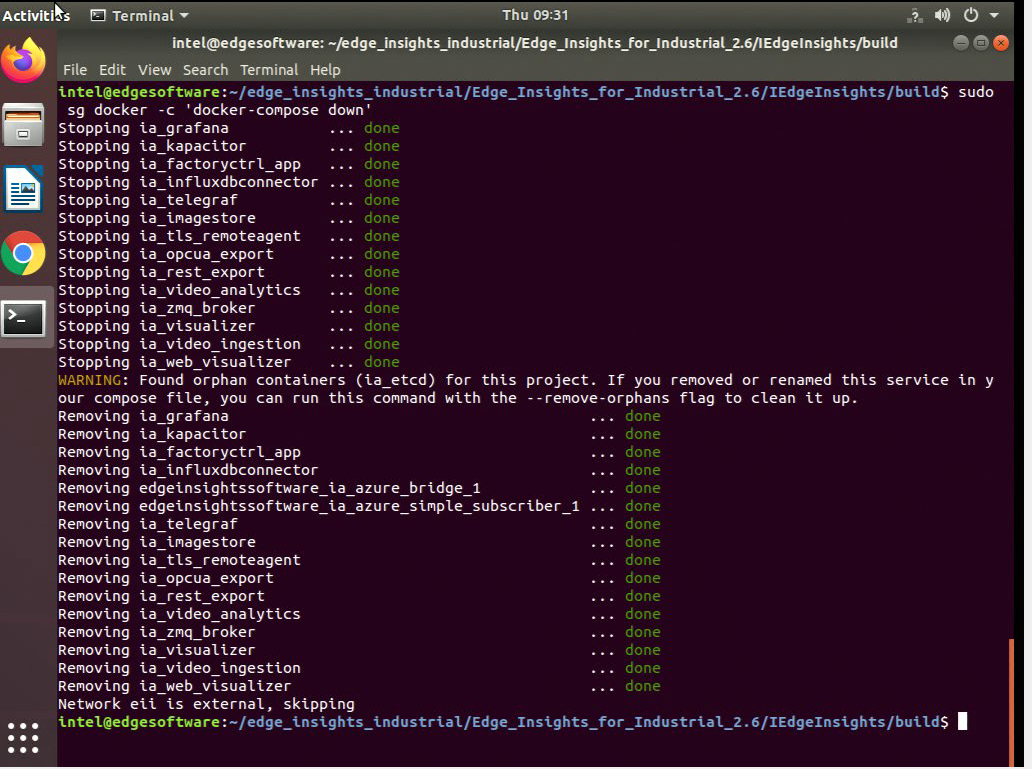Click 'Removing ia_web_visualizer' line
The width and height of the screenshot is (1032, 769).
coord(359,686)
